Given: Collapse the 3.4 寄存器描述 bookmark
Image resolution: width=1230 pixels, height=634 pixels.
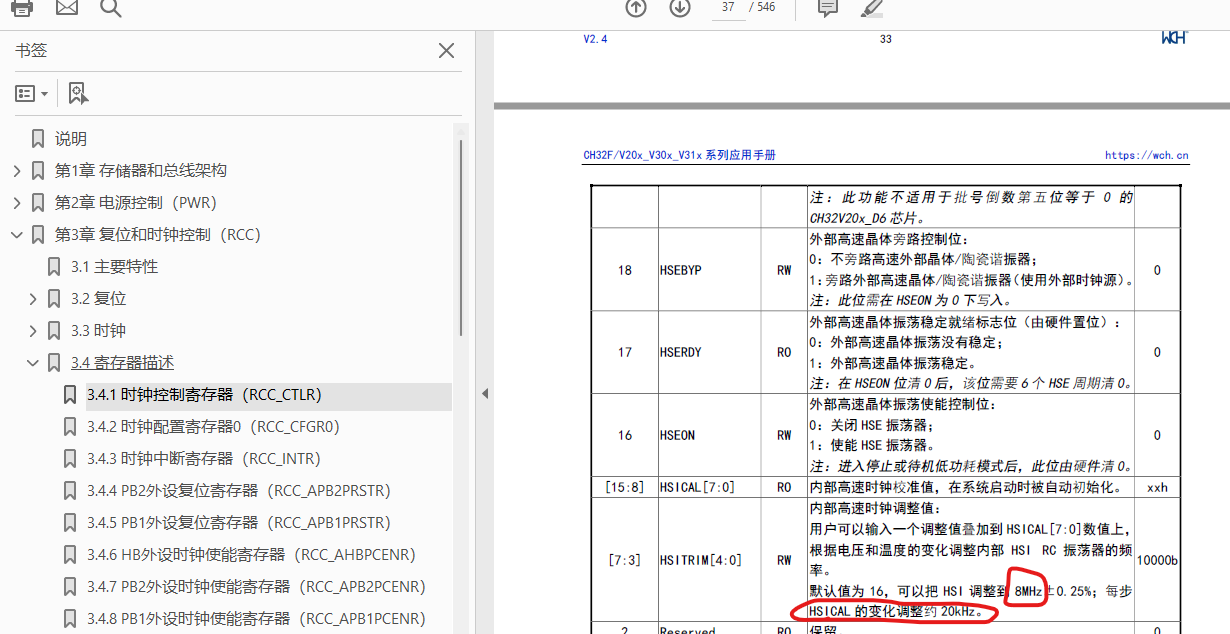Looking at the screenshot, I should (x=32, y=363).
